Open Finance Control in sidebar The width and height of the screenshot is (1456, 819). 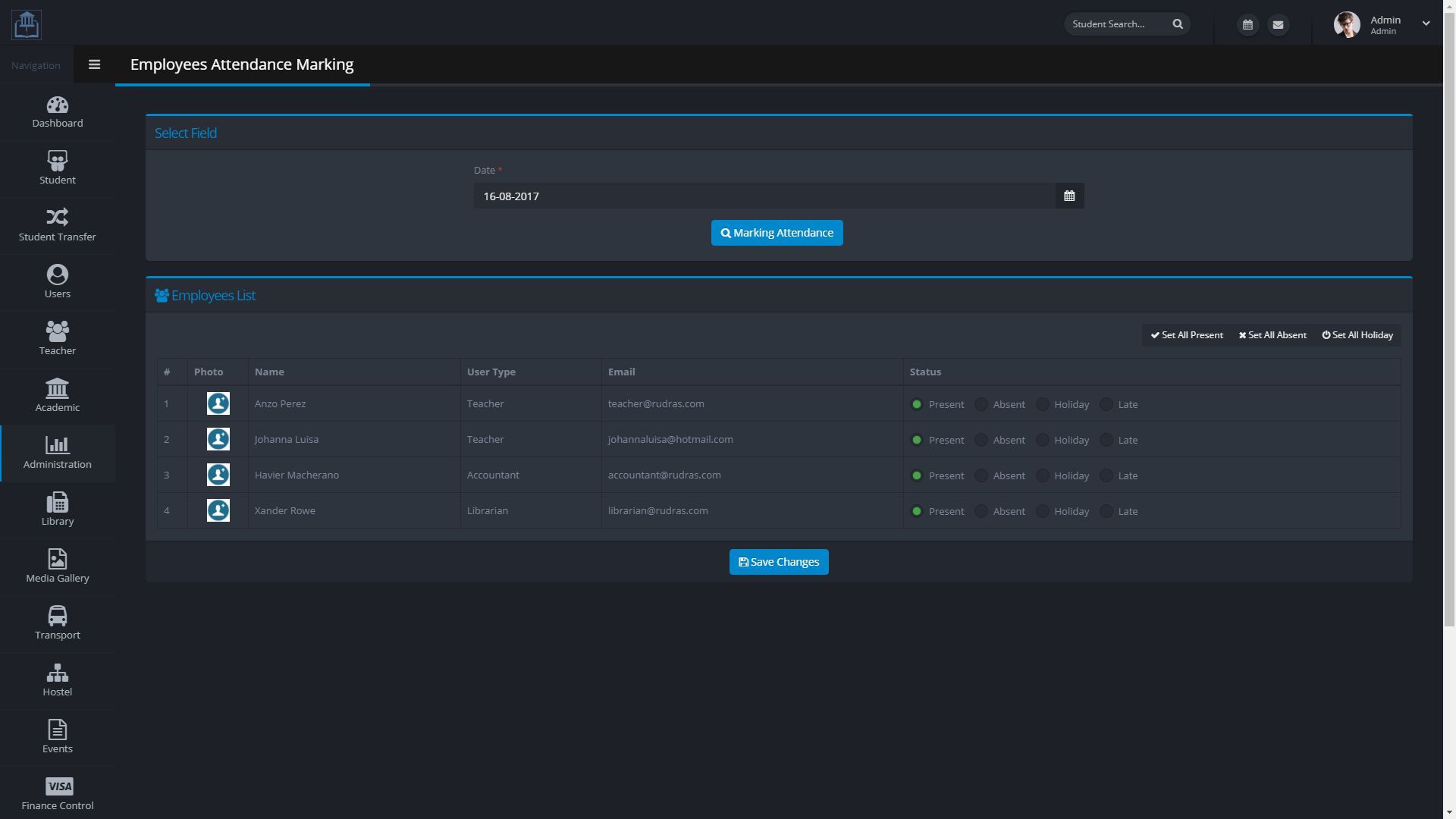(x=58, y=794)
